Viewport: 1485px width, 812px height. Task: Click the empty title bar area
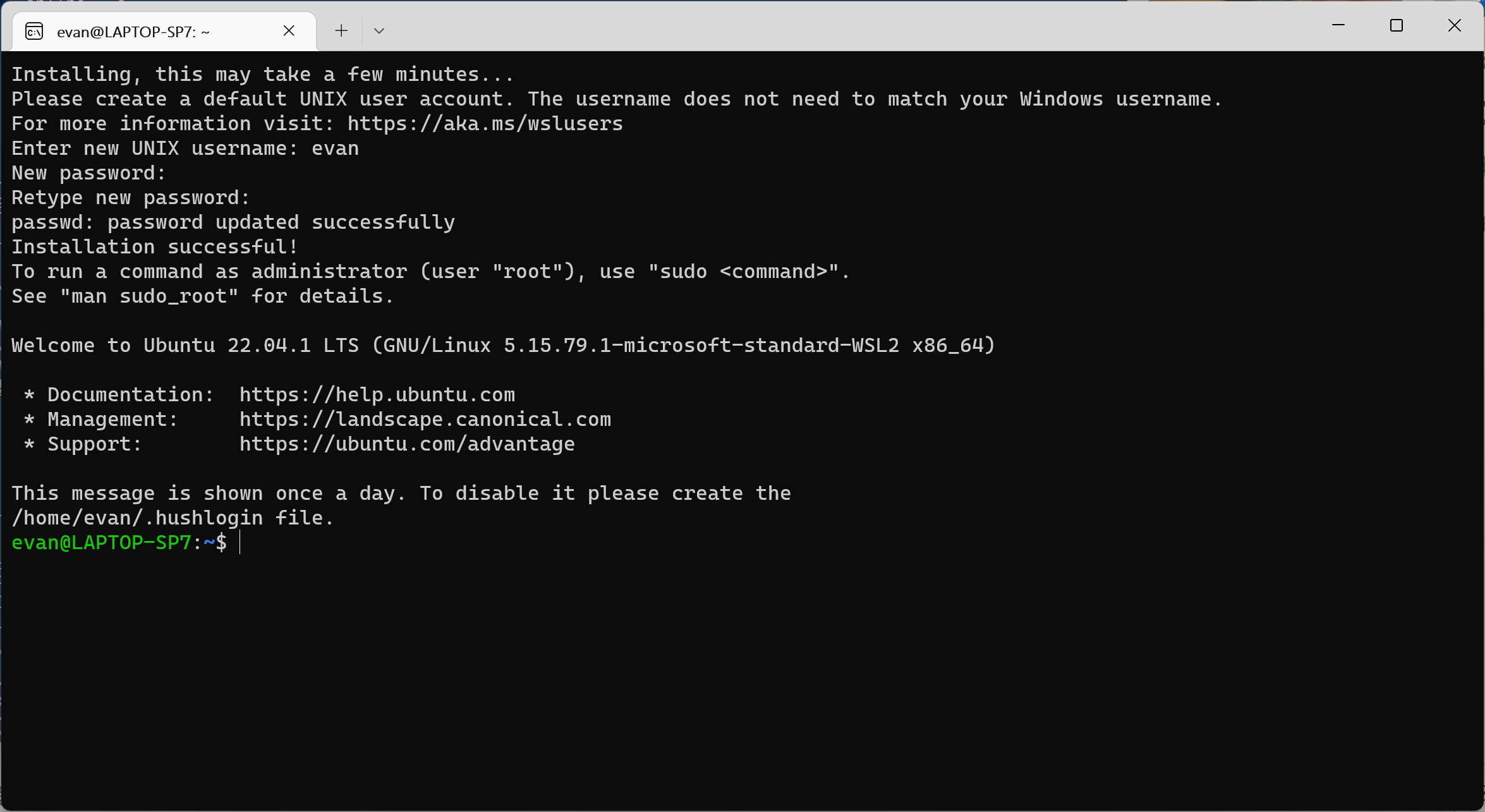(821, 25)
